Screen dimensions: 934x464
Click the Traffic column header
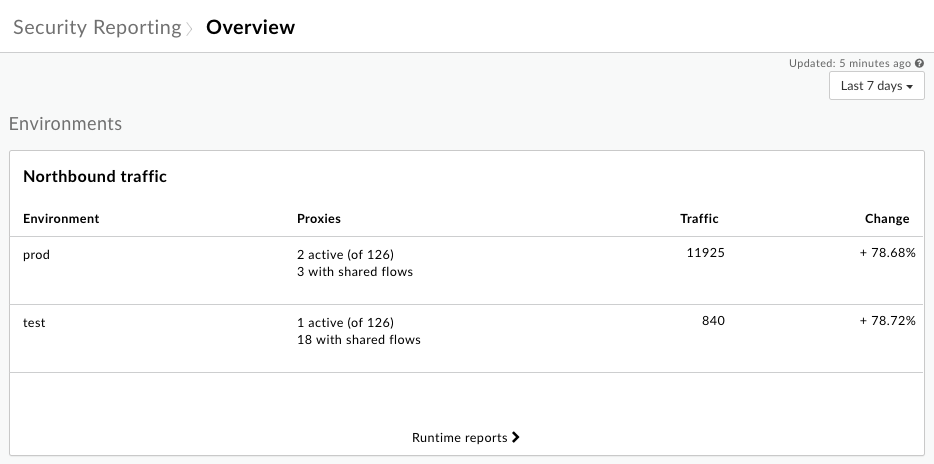699,218
